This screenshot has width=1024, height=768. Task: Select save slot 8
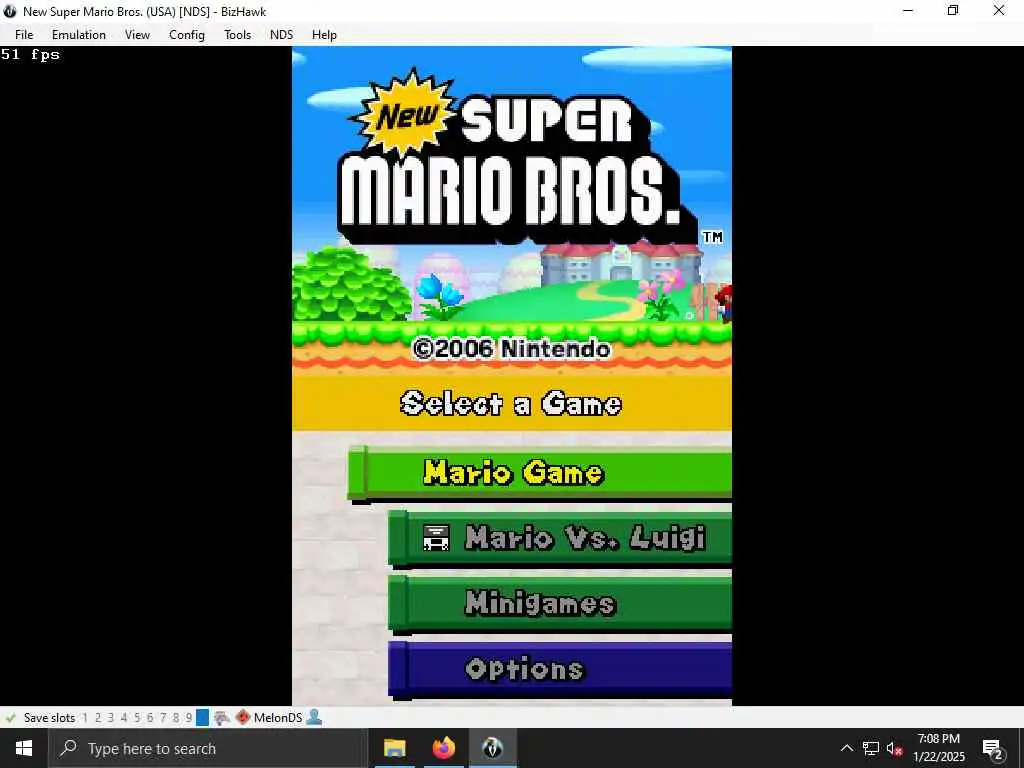point(176,718)
